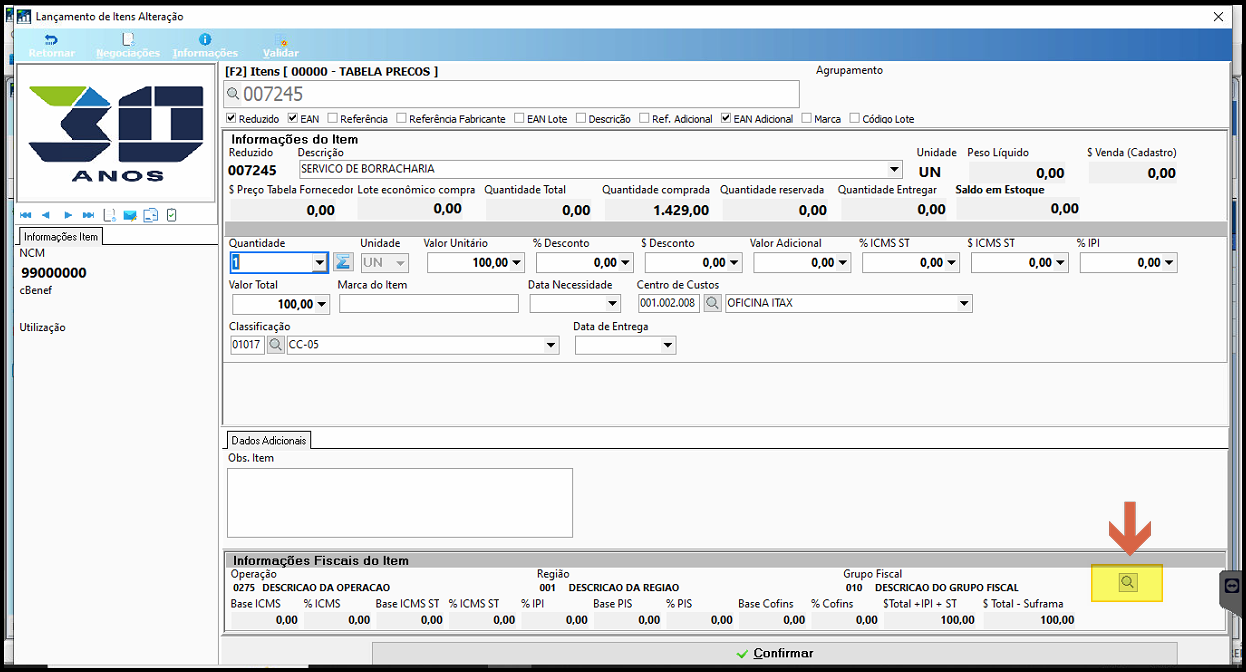1246x672 pixels.
Task: Uncheck the EAN checkbox
Action: [x=292, y=118]
